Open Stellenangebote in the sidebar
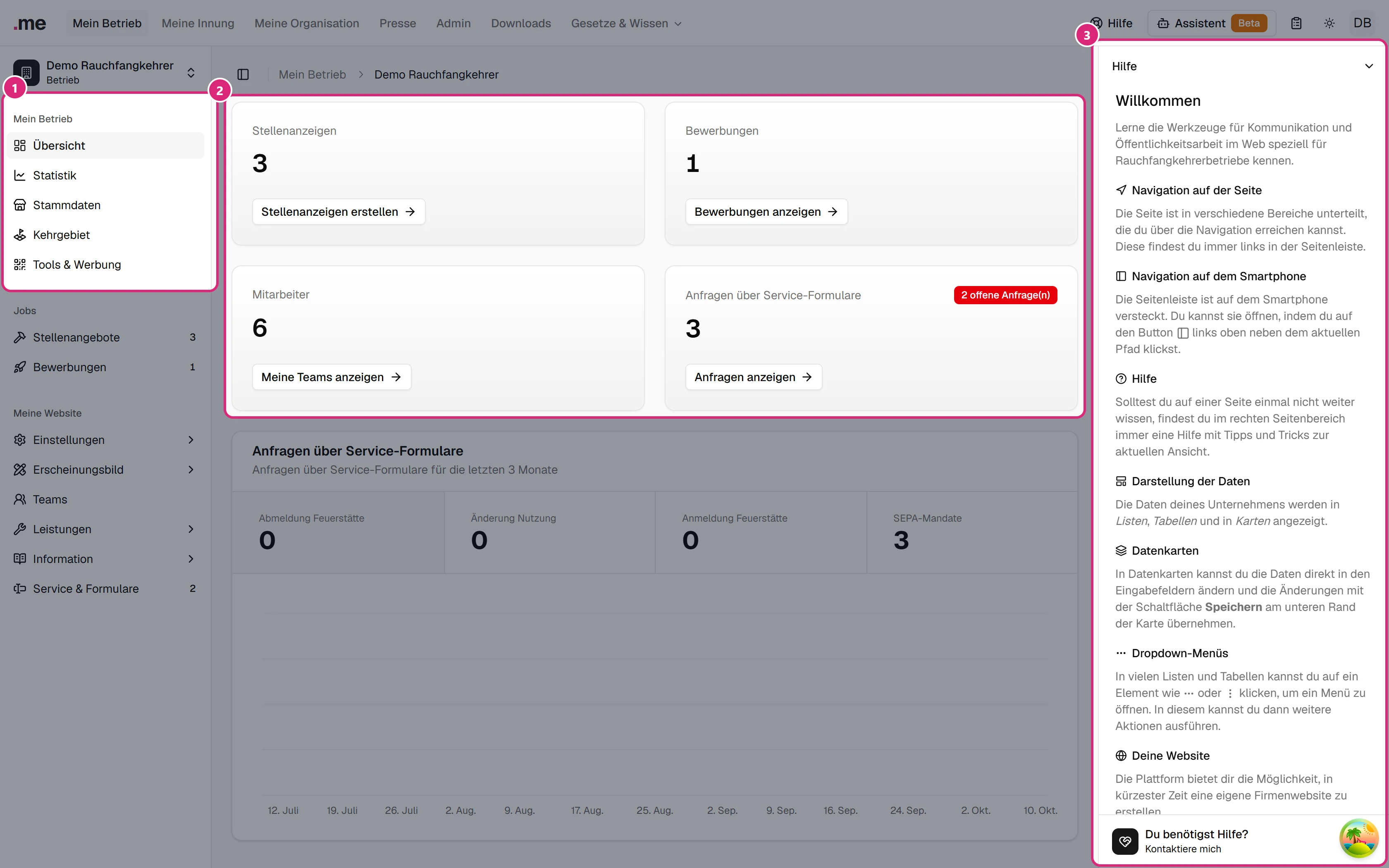Screen dimensions: 1389x868 coord(105,338)
